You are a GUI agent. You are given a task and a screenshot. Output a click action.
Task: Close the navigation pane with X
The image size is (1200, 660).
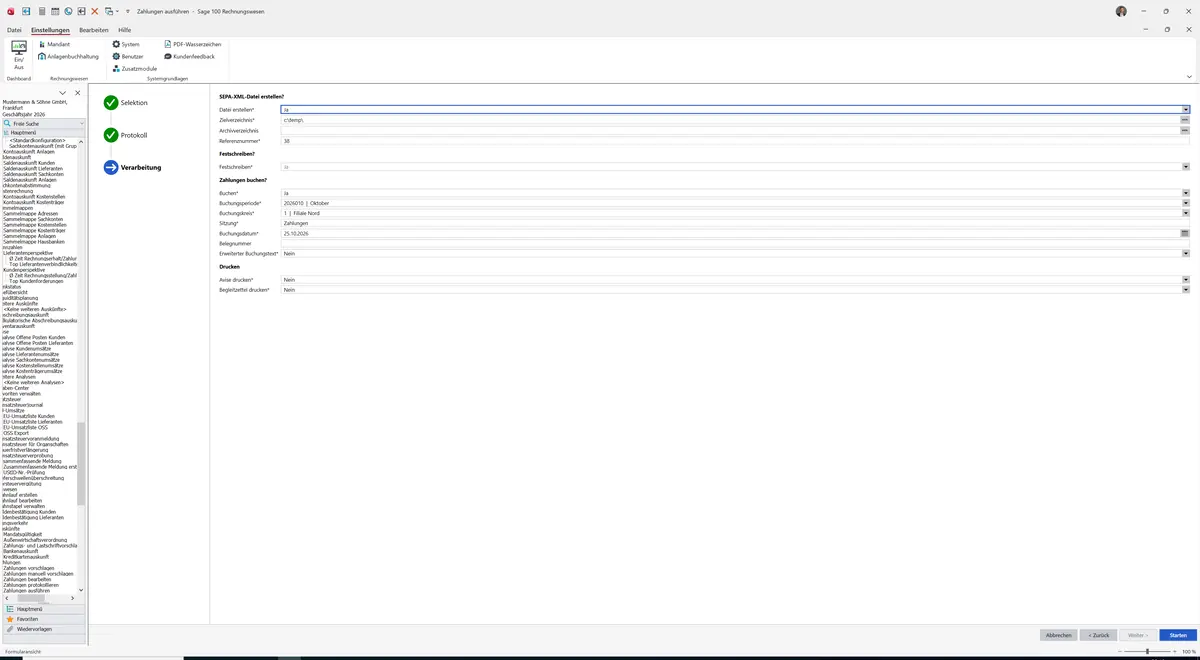[x=78, y=93]
